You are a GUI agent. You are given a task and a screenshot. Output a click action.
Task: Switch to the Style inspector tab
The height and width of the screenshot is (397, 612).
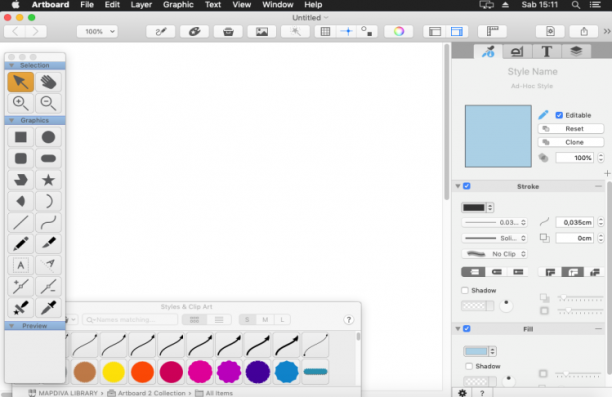pos(488,51)
